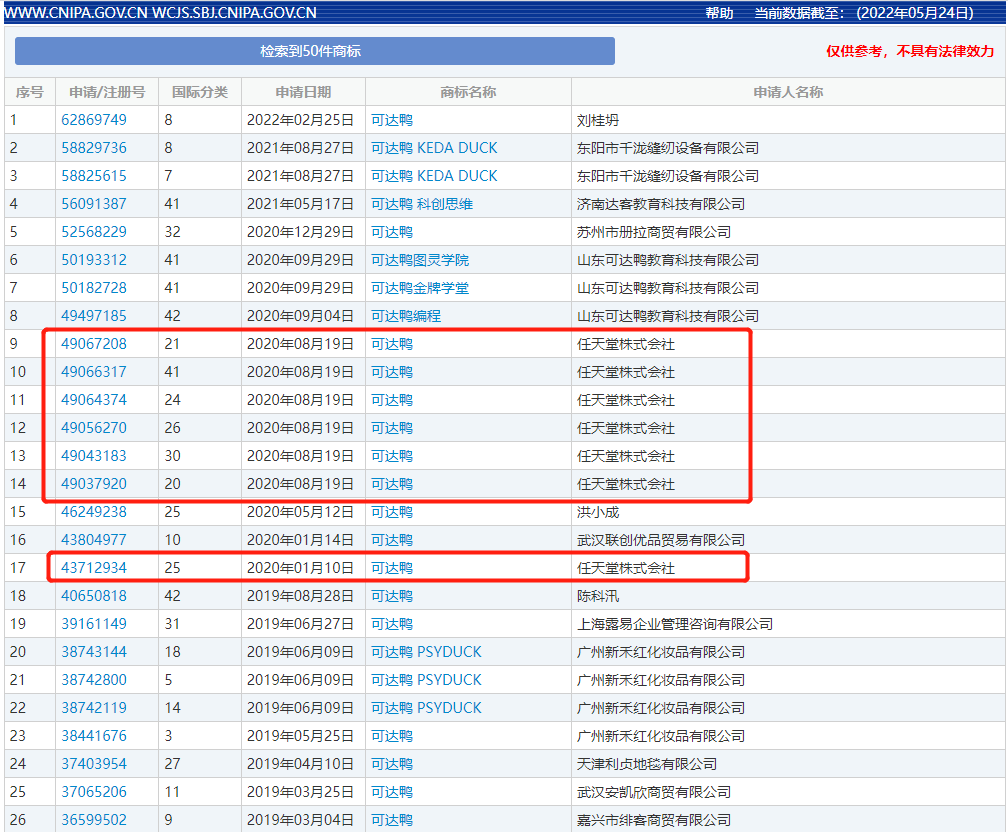Open trademark 可达鸭 KEDA DUCK in row 2

click(x=434, y=148)
